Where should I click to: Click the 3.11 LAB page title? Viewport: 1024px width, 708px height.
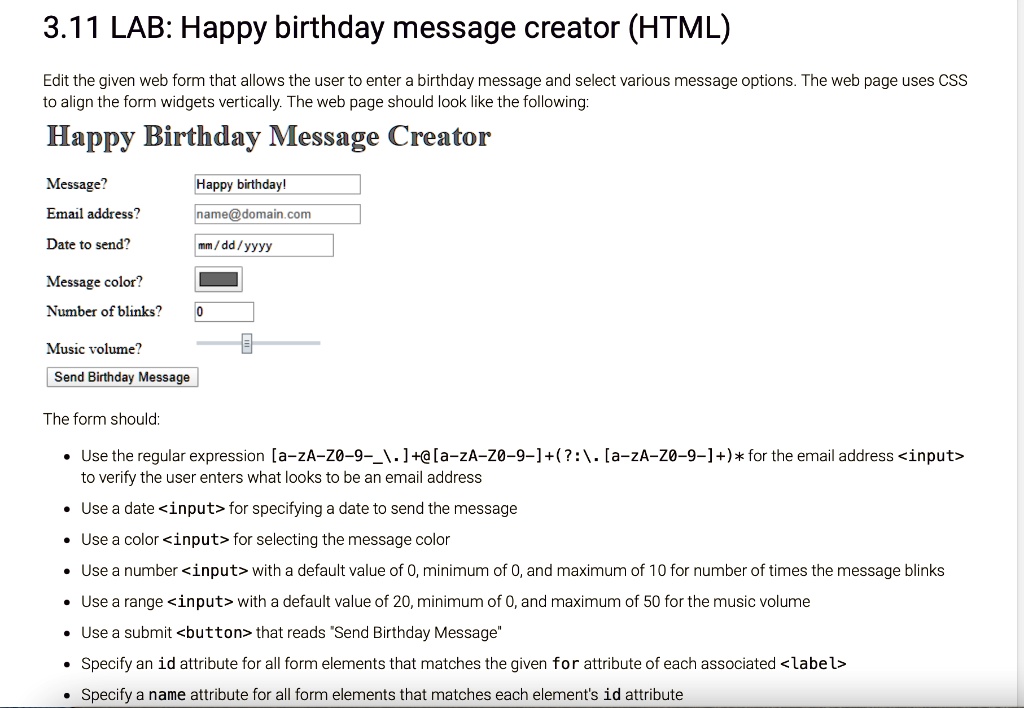386,27
